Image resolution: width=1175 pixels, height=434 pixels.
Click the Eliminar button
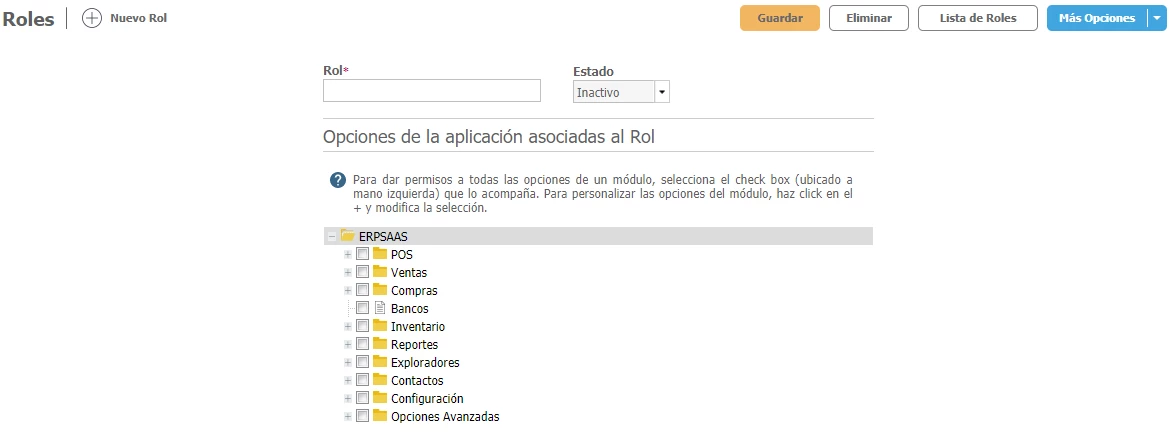pyautogui.click(x=868, y=19)
